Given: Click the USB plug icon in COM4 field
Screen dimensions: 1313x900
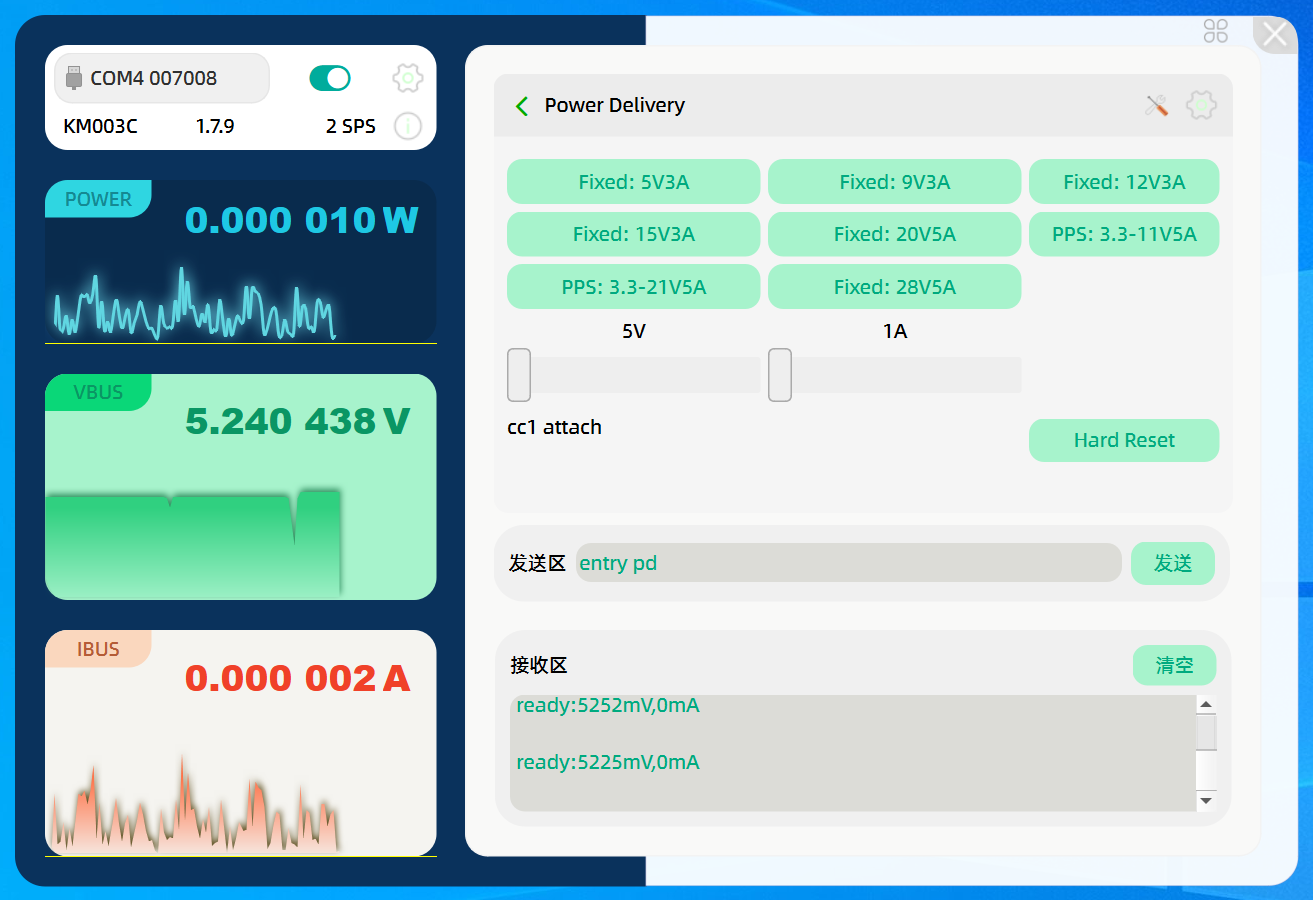Looking at the screenshot, I should click(73, 77).
